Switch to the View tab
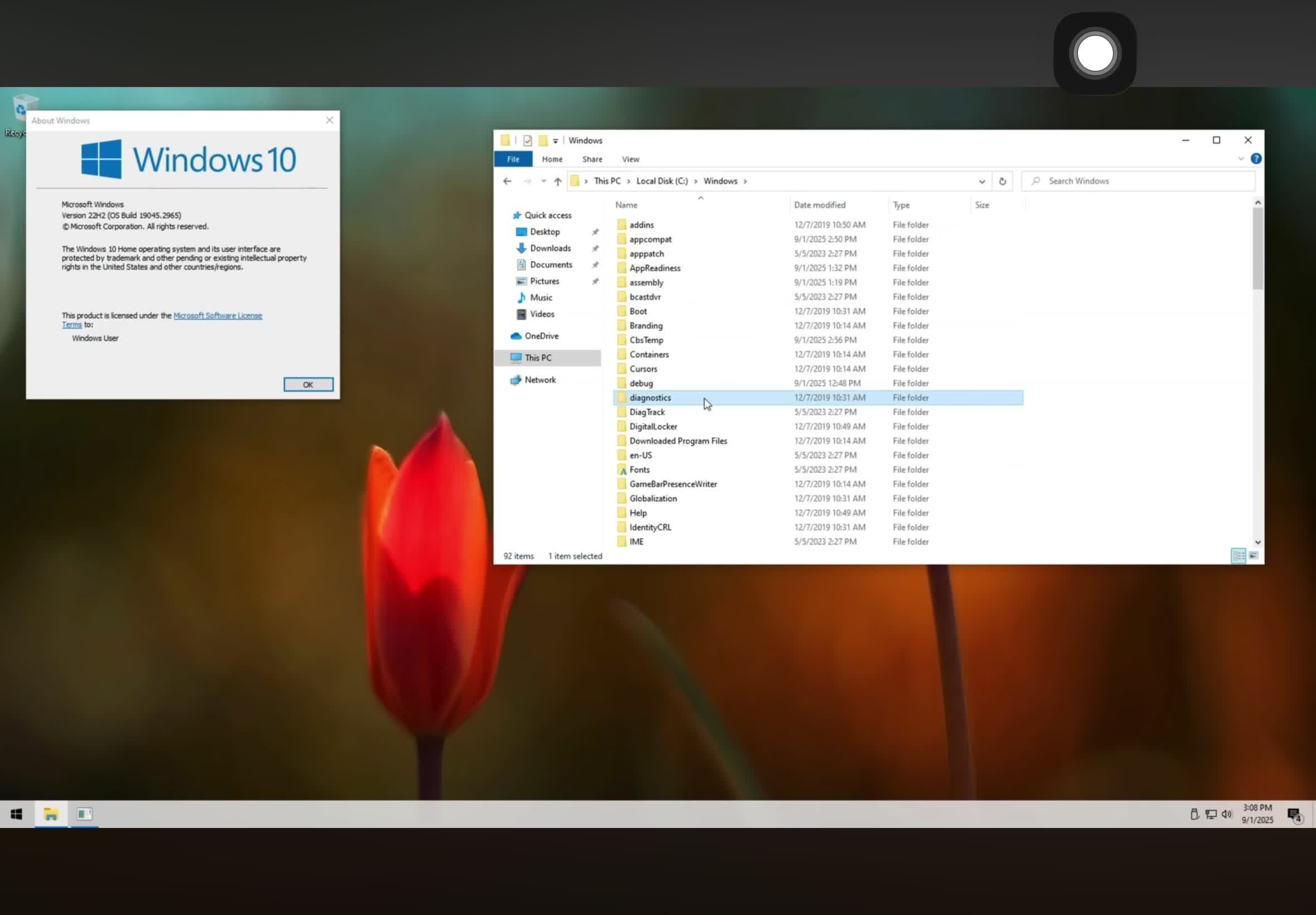Screen dimensions: 1316x915 tap(630, 159)
